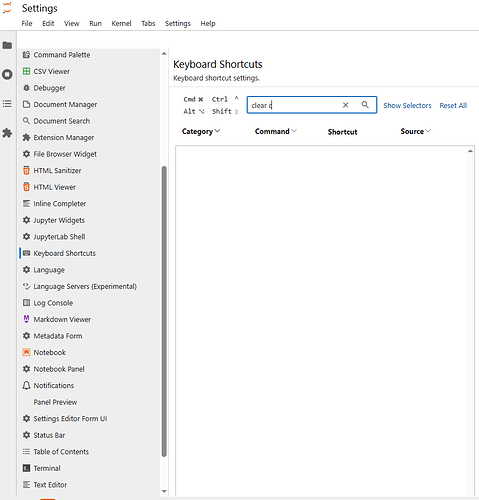479x500 pixels.
Task: Open the Settings menu in menu bar
Action: [x=178, y=24]
